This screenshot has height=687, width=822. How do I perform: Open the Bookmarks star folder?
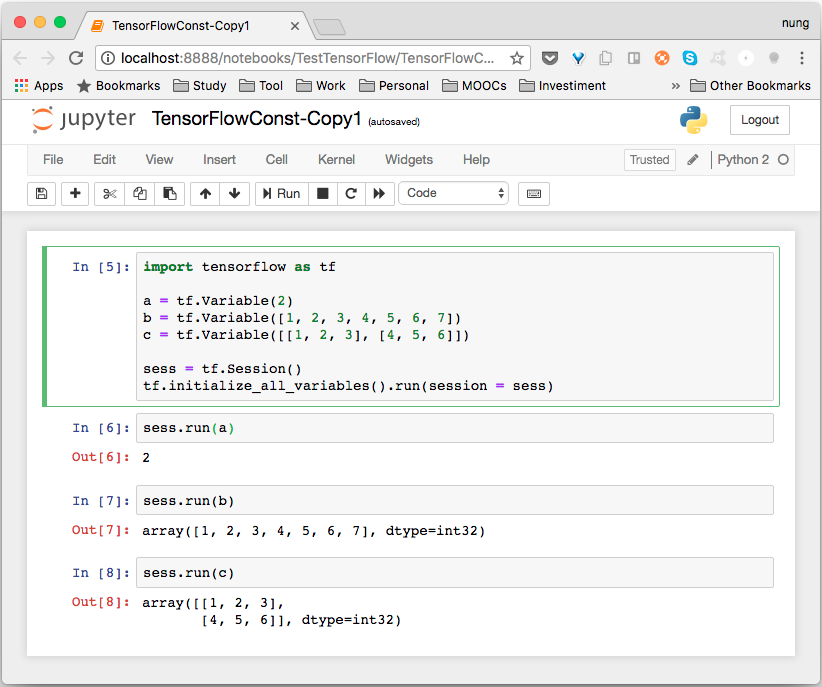coord(118,85)
